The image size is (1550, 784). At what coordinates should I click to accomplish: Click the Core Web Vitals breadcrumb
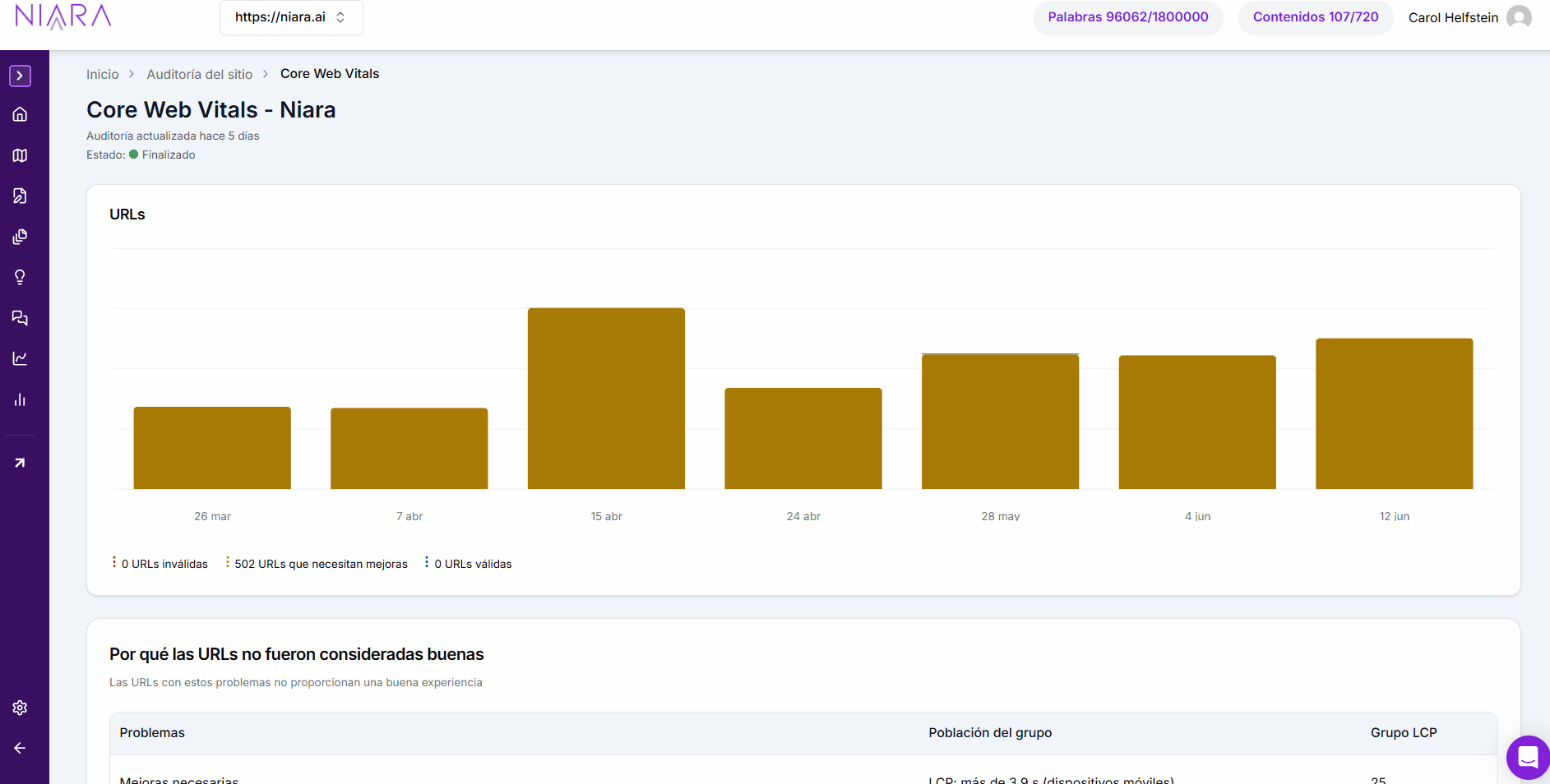330,74
